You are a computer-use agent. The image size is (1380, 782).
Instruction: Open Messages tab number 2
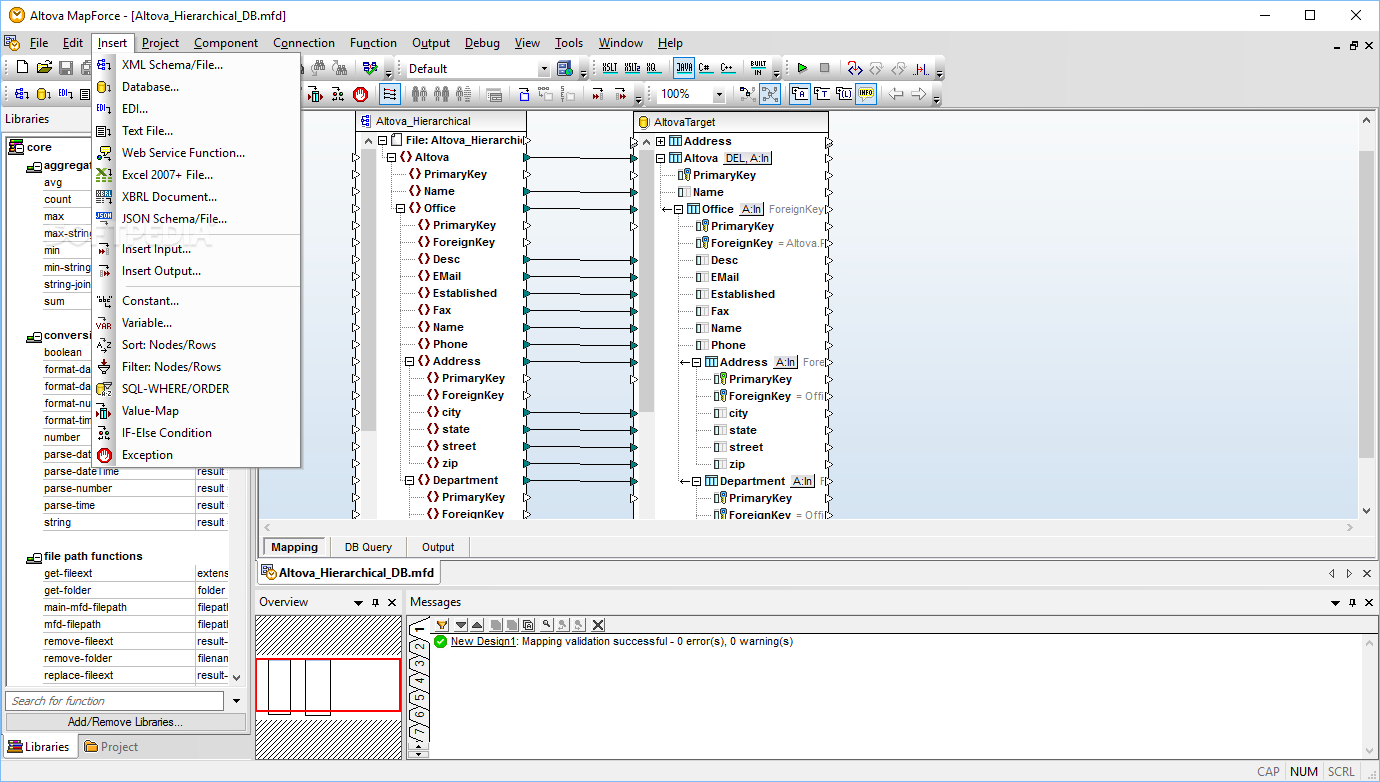[x=420, y=648]
